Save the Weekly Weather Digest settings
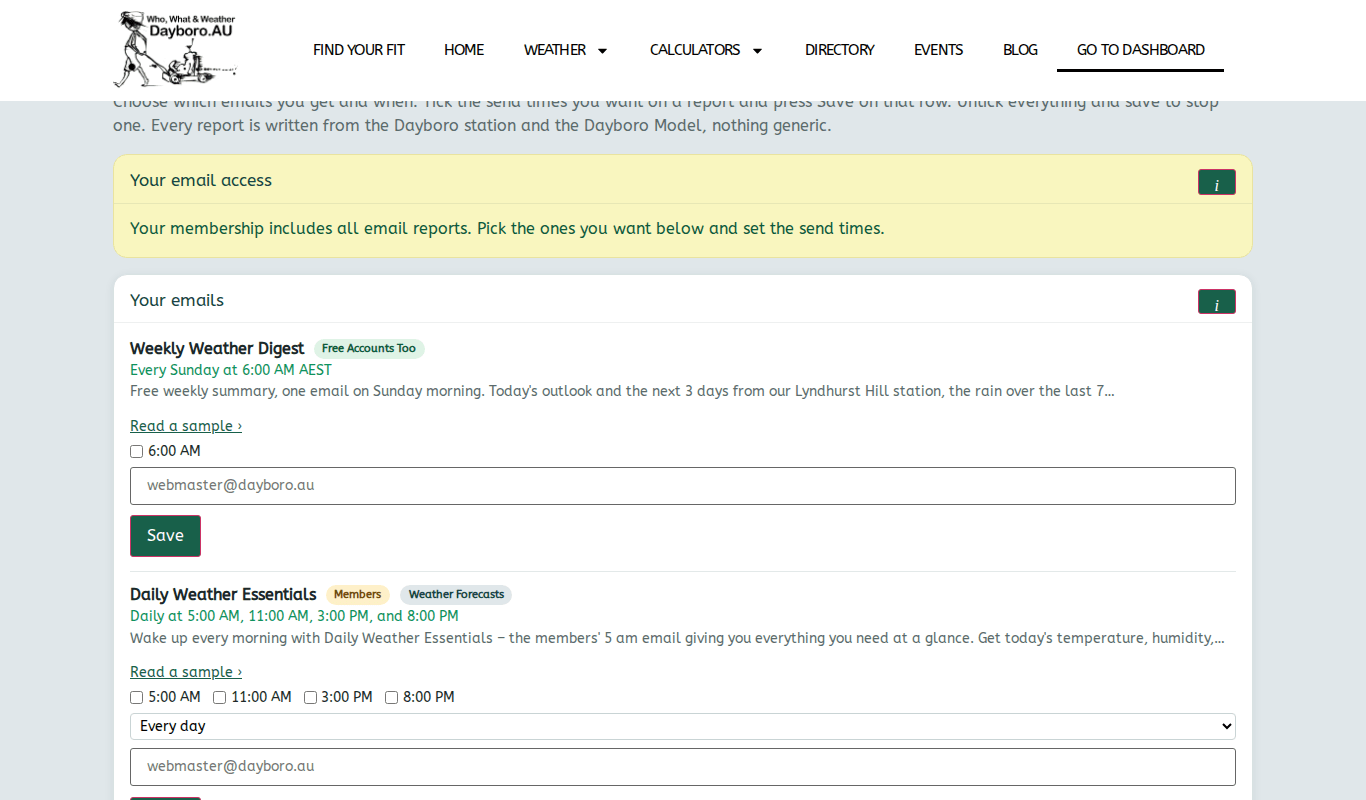 click(165, 536)
